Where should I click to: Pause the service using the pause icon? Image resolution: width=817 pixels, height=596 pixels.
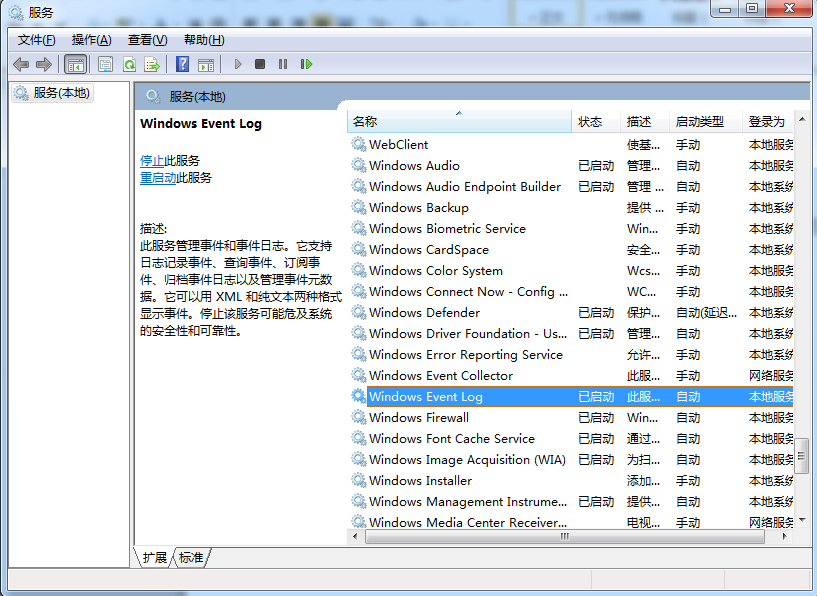283,64
